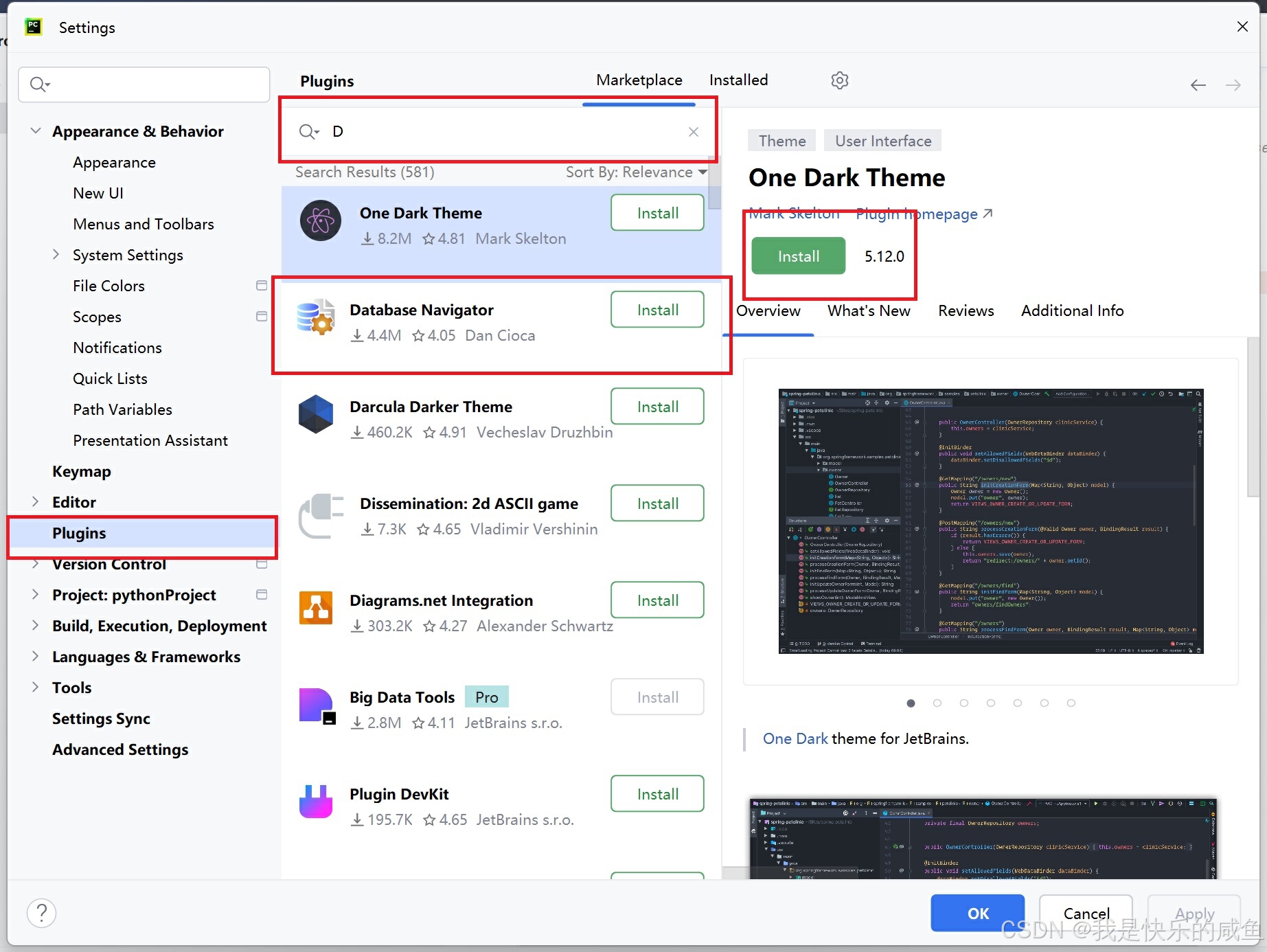The height and width of the screenshot is (952, 1267).
Task: Click the settings search magnifier icon
Action: pyautogui.click(x=40, y=84)
